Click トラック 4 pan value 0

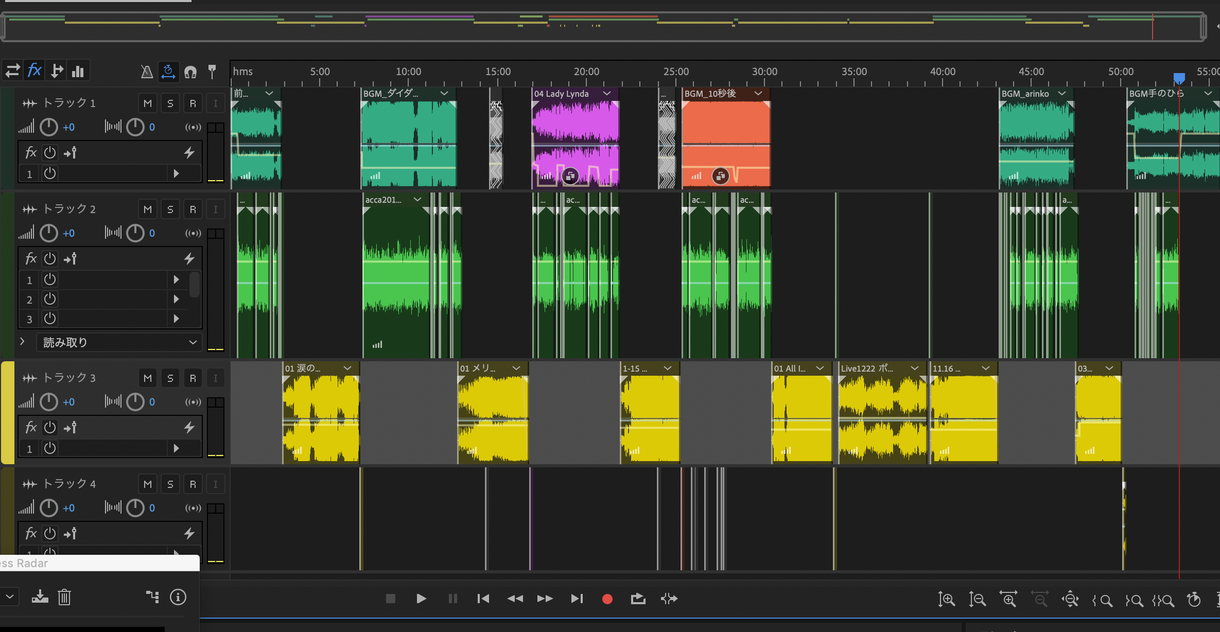pyautogui.click(x=152, y=508)
